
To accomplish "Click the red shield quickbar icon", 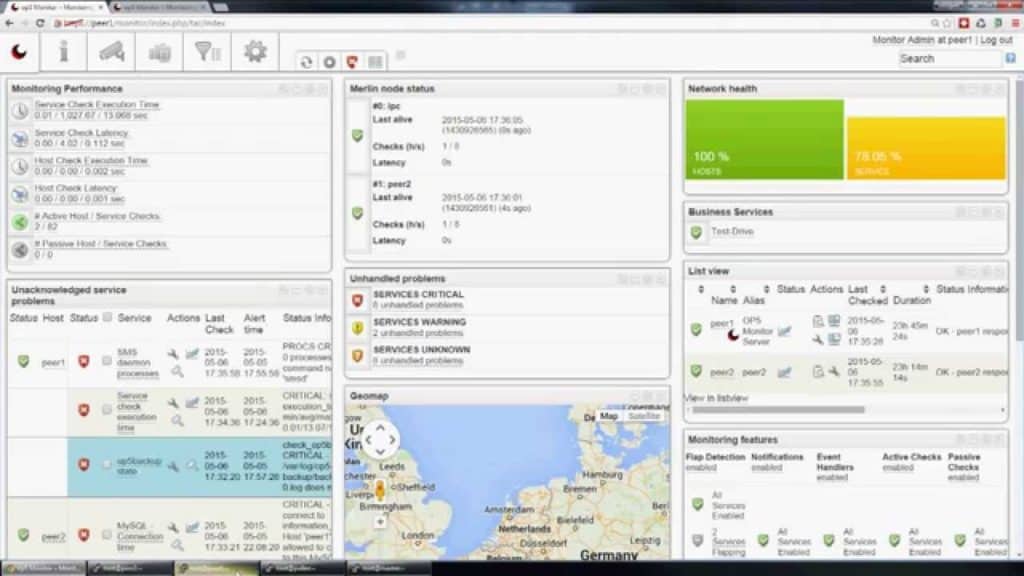I will (352, 62).
